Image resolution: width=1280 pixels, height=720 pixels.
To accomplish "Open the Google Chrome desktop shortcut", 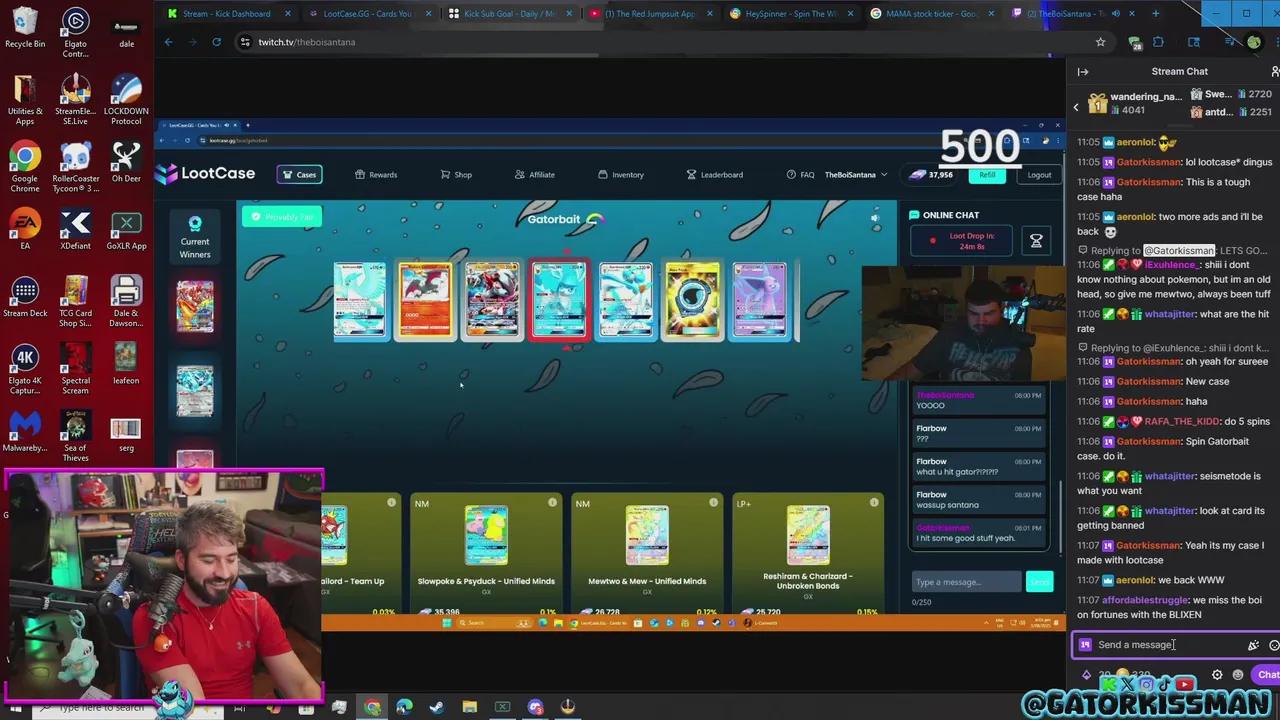I will click(x=25, y=168).
